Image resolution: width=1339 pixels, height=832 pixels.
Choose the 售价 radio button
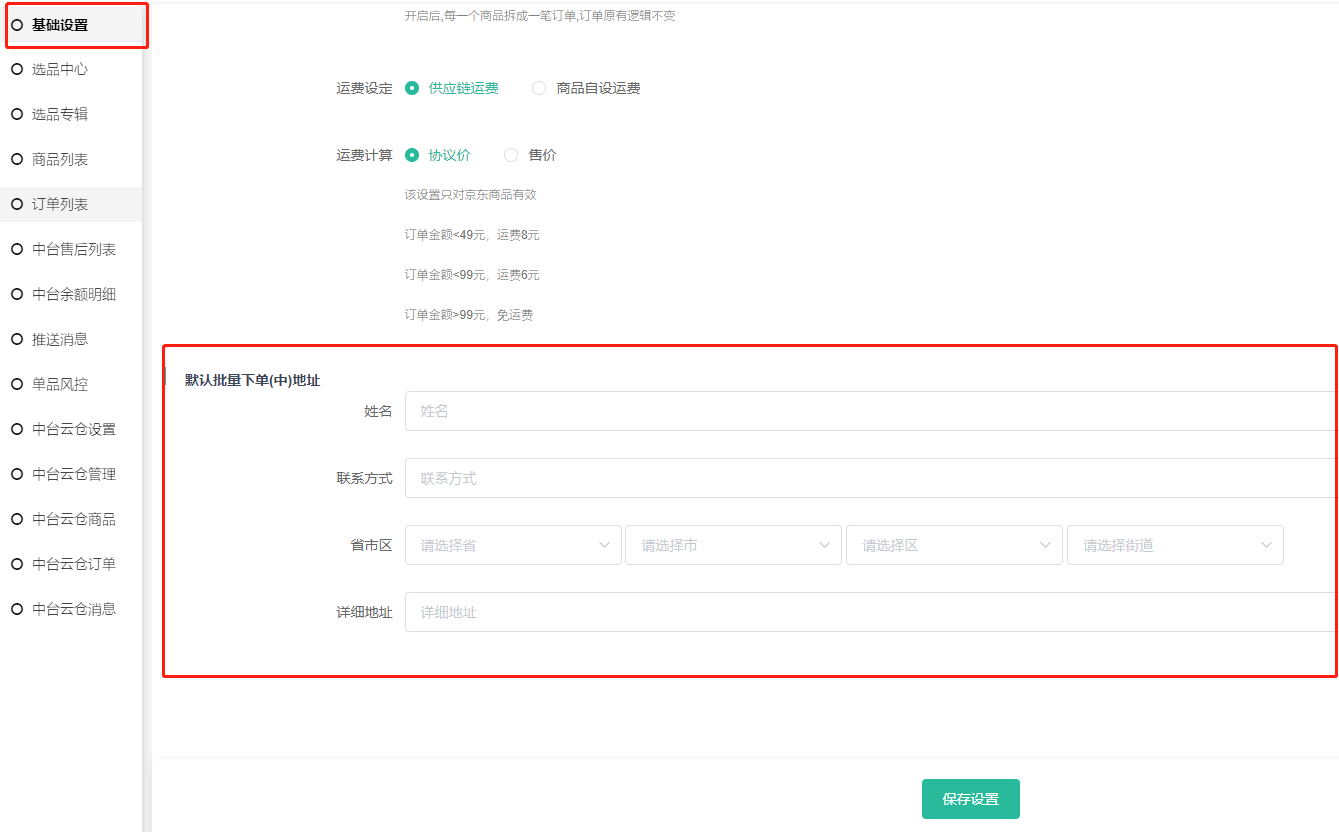pos(511,155)
